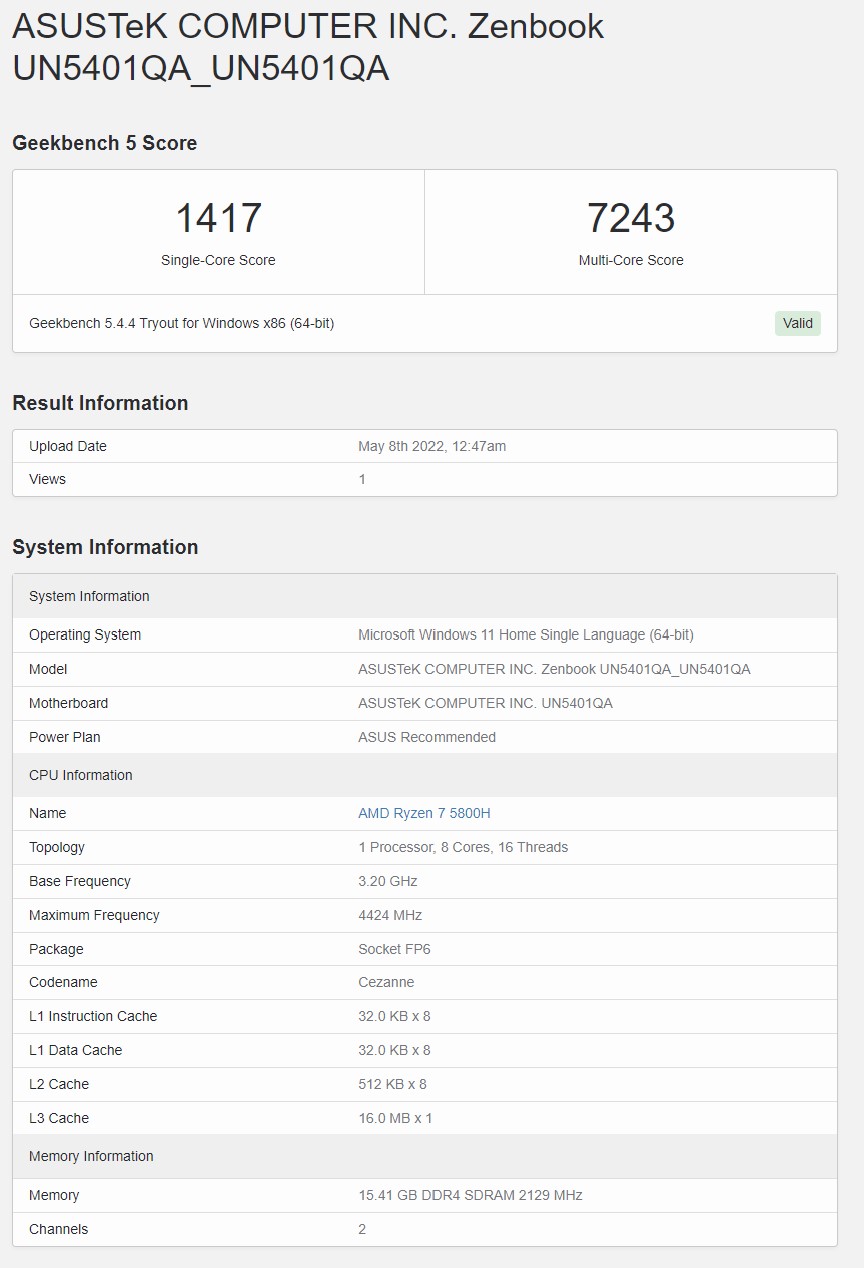The height and width of the screenshot is (1268, 864).
Task: Click the green Valid badge
Action: click(x=797, y=323)
